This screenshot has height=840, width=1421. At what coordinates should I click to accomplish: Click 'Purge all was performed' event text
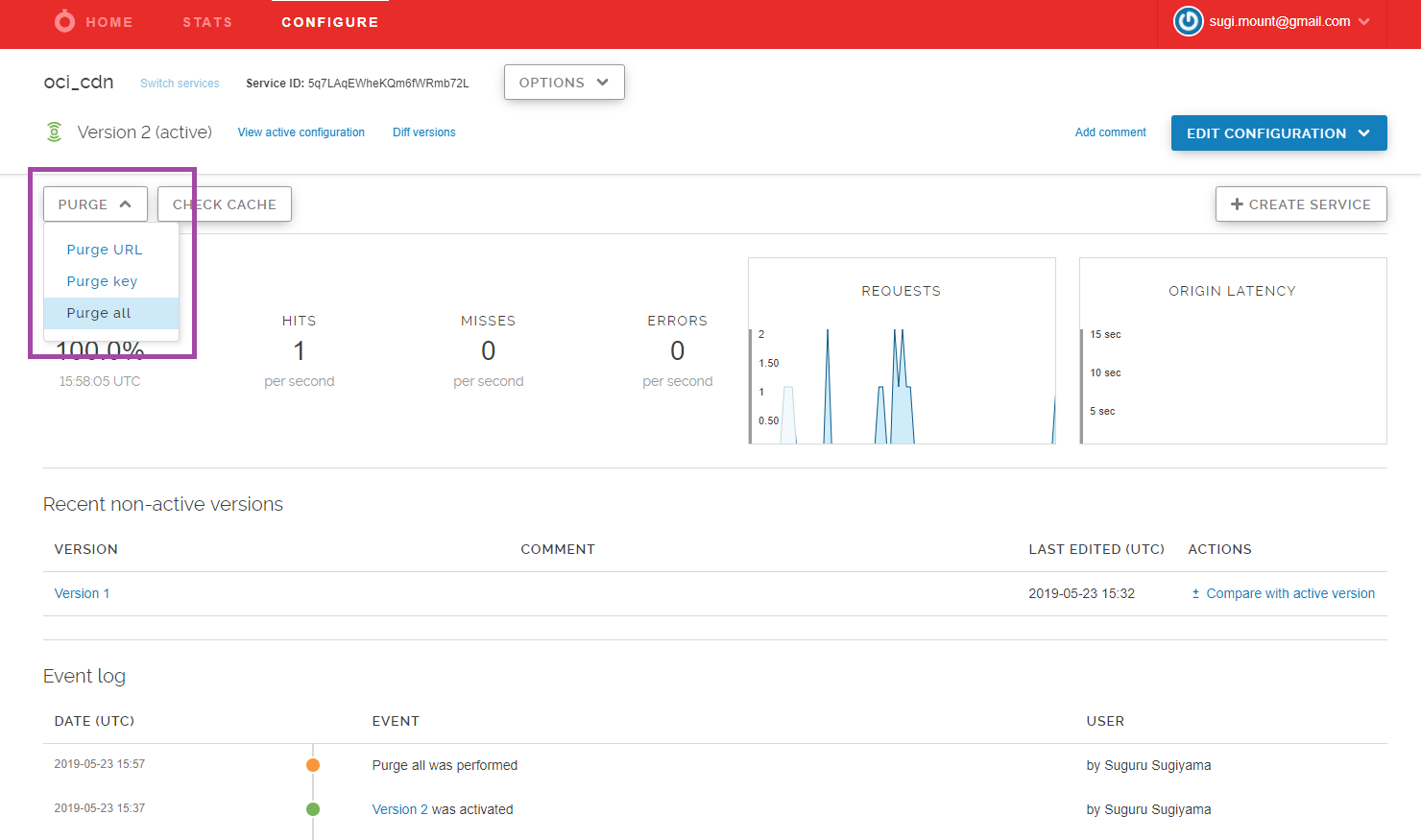click(445, 765)
